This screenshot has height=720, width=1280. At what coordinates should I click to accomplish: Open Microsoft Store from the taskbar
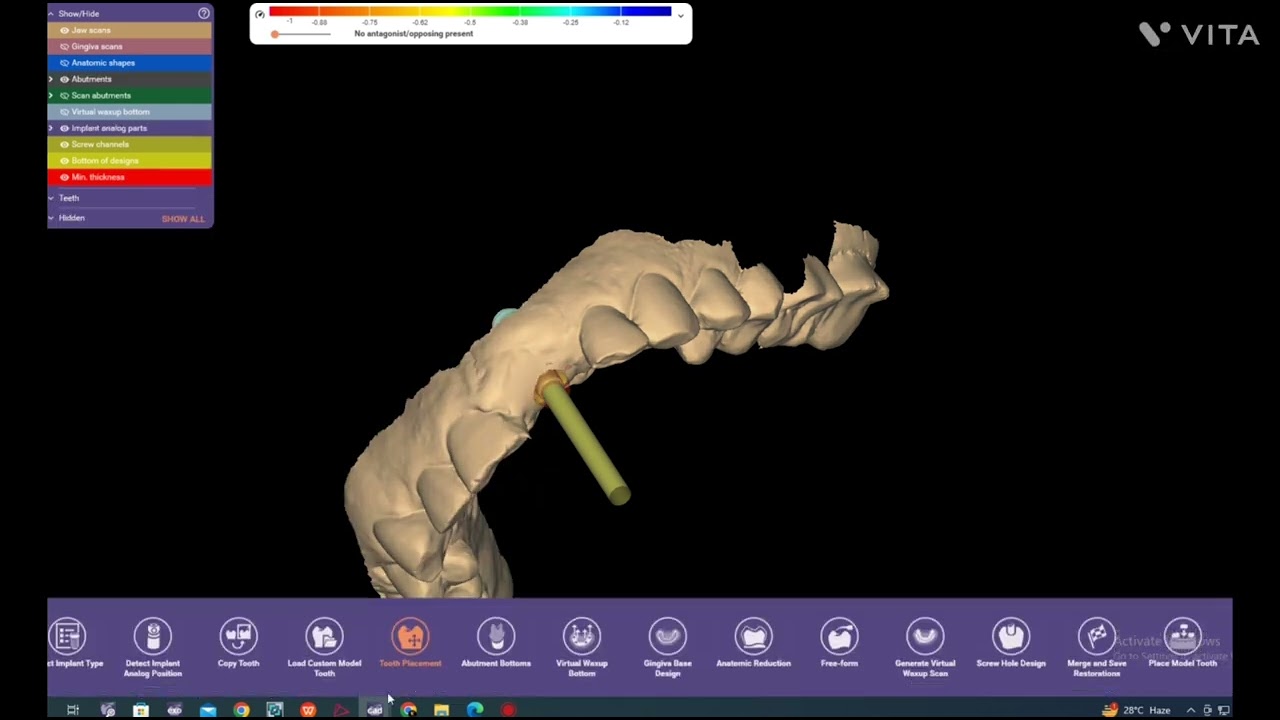(x=141, y=710)
